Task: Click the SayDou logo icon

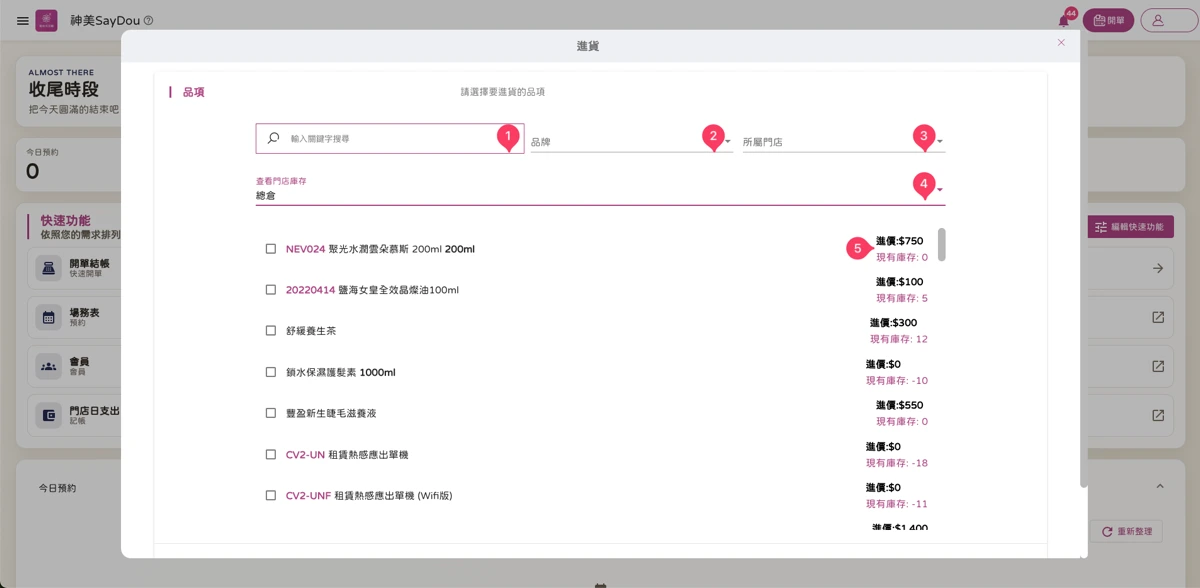Action: coord(46,21)
